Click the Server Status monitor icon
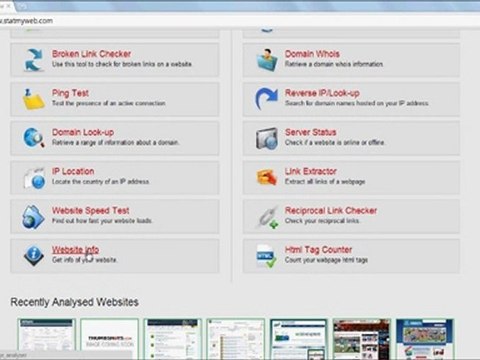Image resolution: width=480 pixels, height=360 pixels. 267,138
